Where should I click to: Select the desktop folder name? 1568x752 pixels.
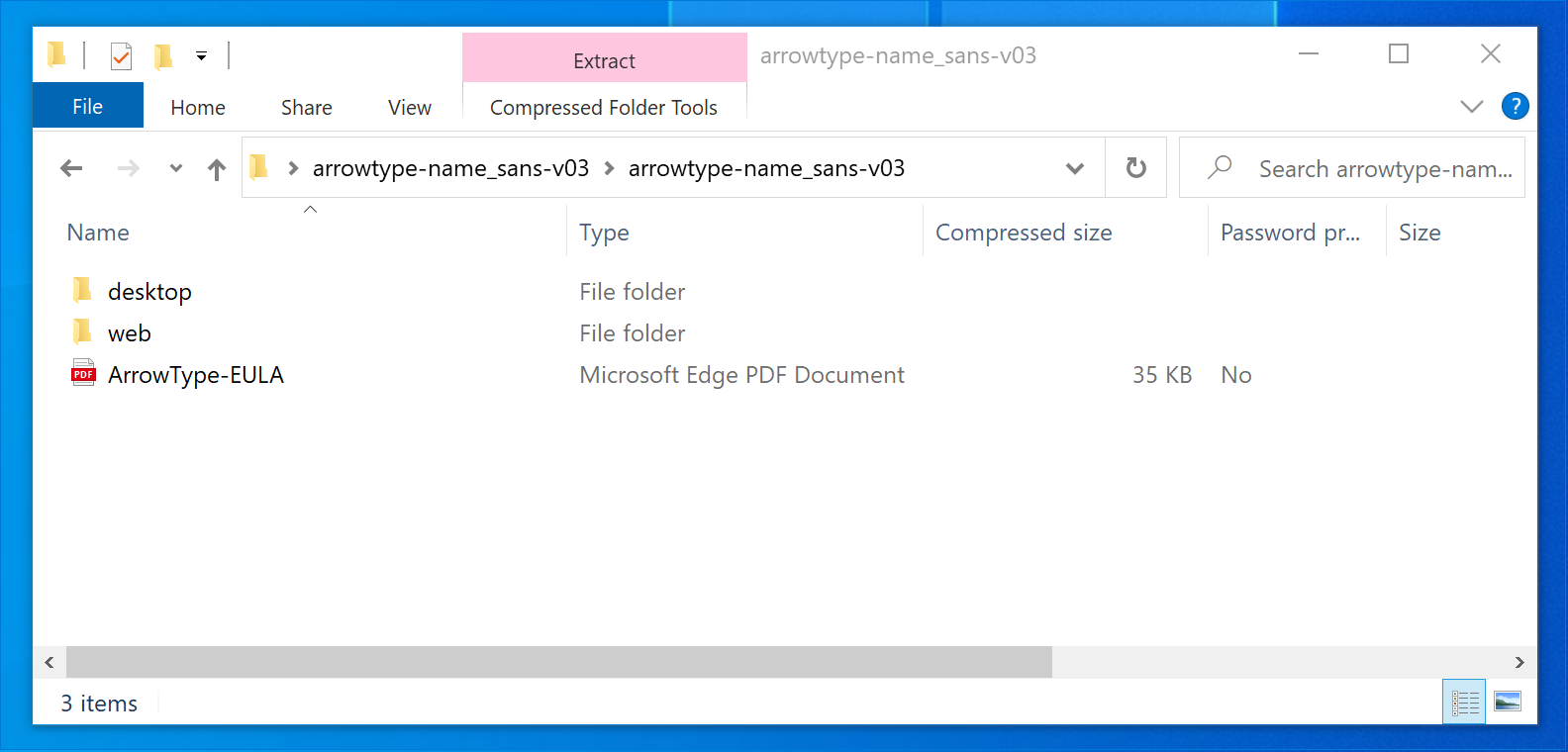149,292
